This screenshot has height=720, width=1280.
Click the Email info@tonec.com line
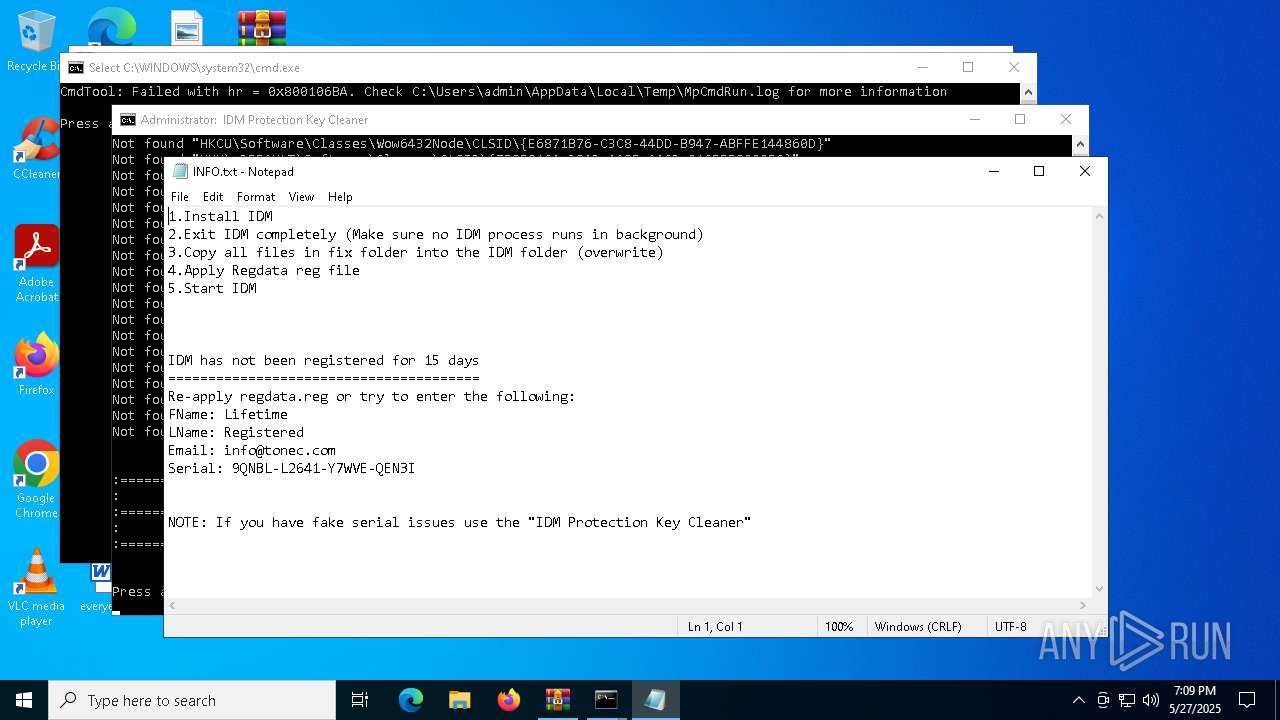click(252, 450)
